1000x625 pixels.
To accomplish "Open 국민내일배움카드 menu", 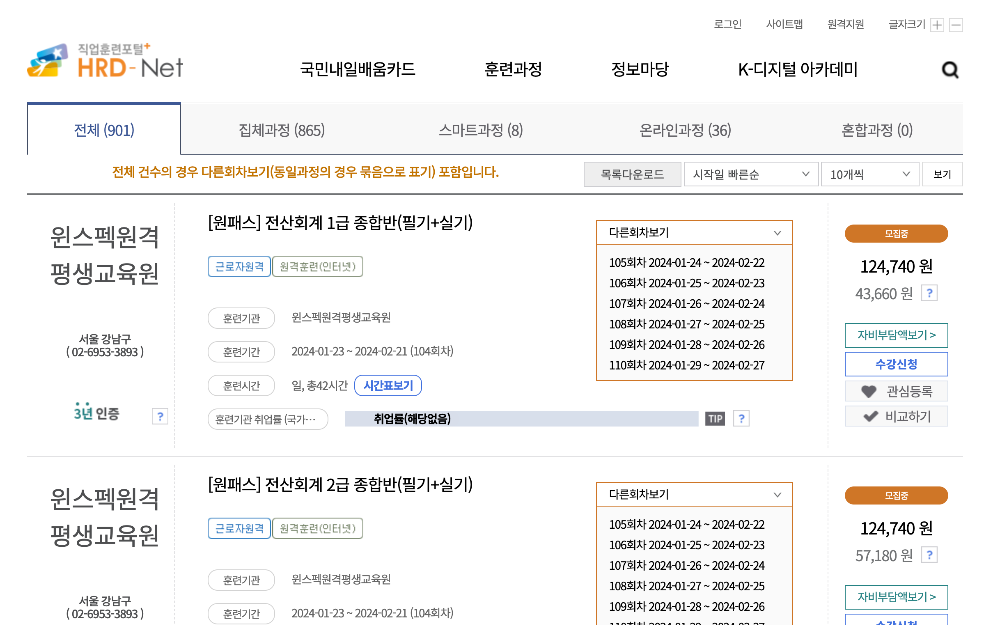I will coord(357,69).
